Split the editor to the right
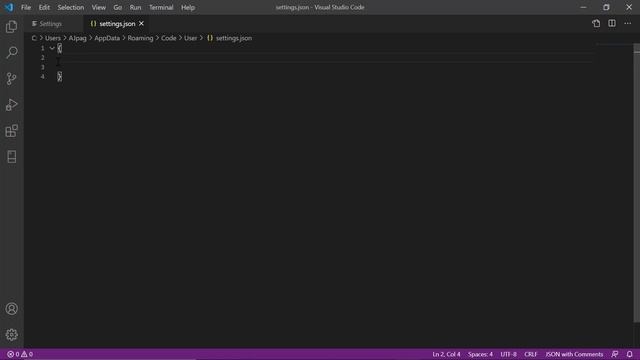Screen dimensions: 640x360 click(x=612, y=24)
